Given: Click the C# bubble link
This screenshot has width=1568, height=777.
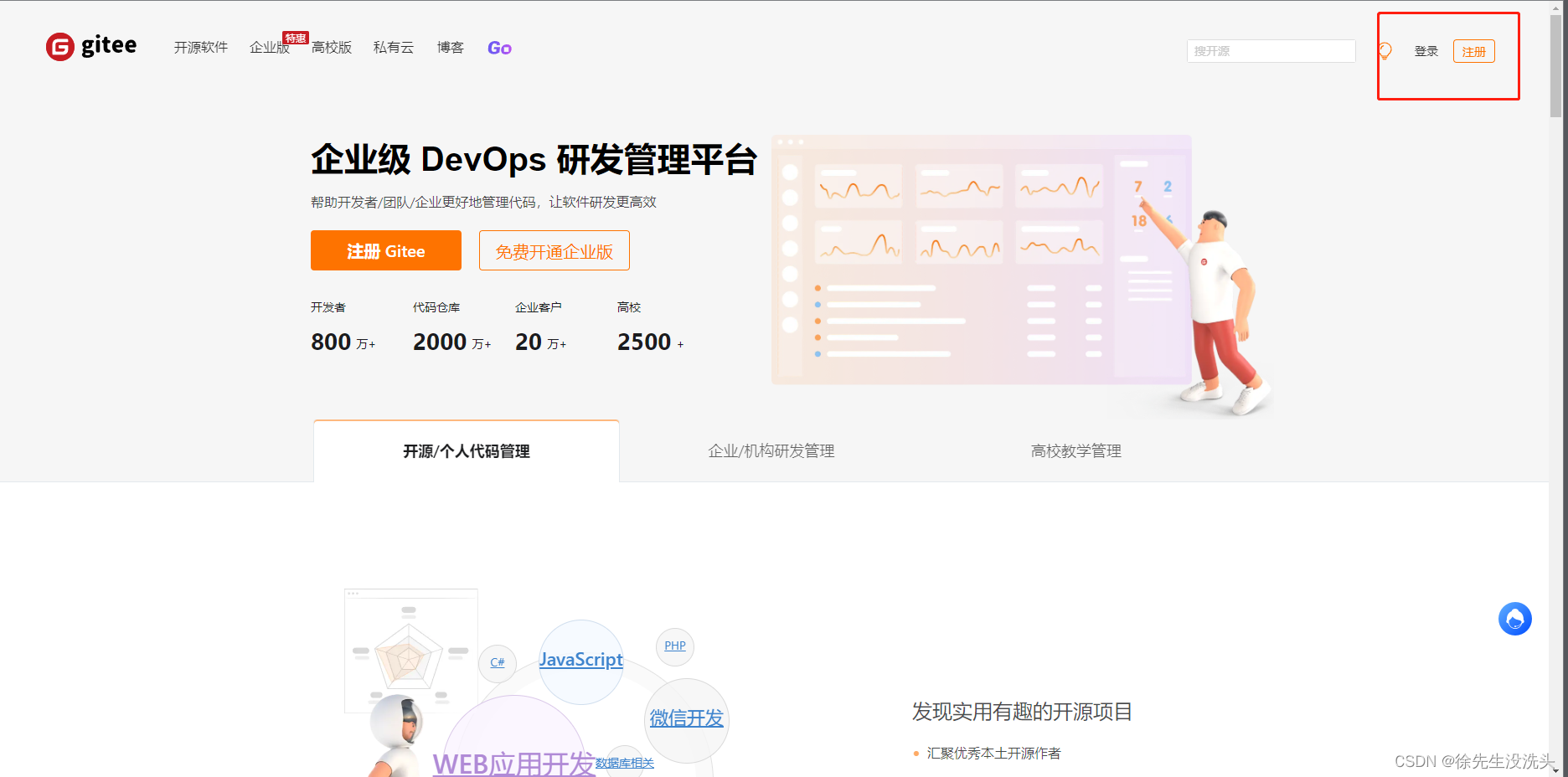Looking at the screenshot, I should pos(498,662).
